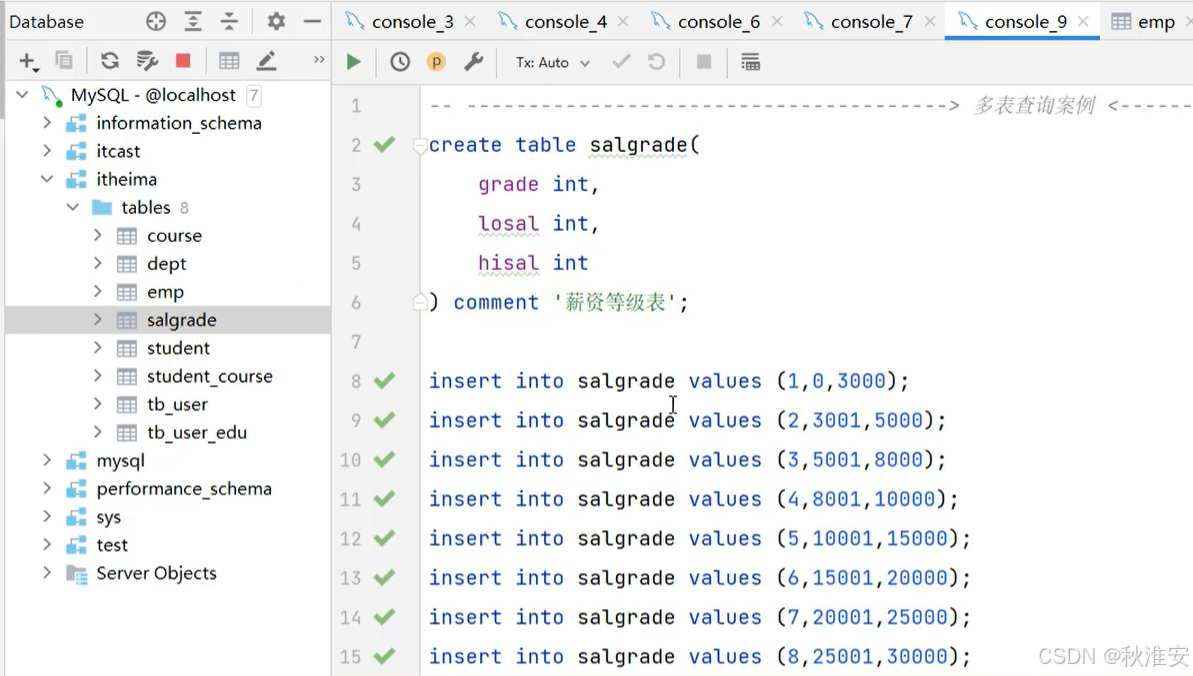Click the in-editor results layout icon

coord(750,62)
